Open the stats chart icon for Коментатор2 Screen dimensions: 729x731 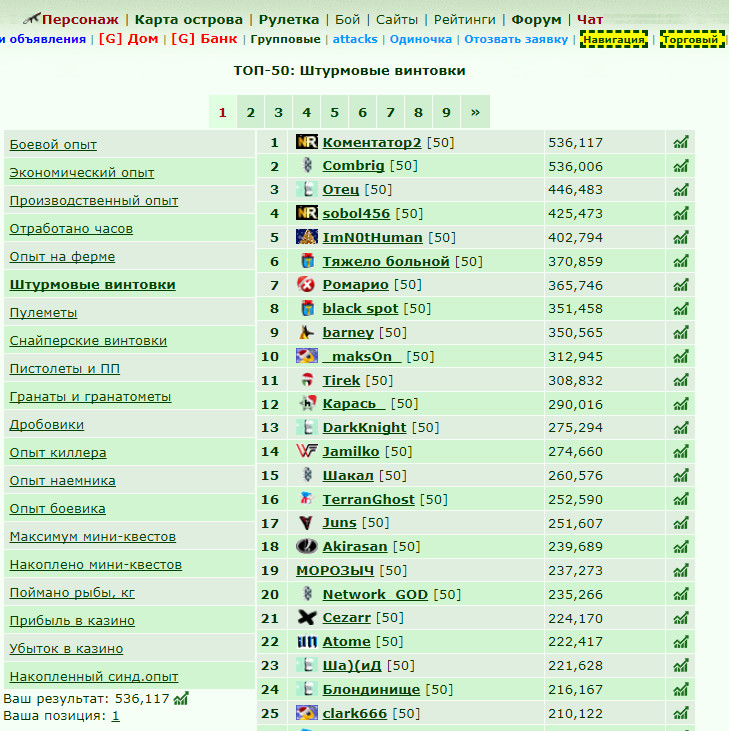(x=681, y=142)
